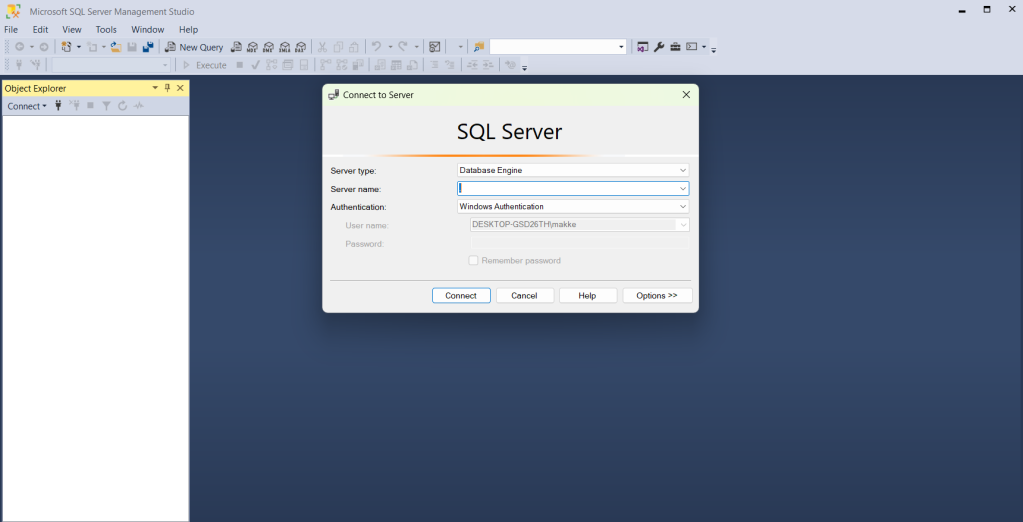Image resolution: width=1023 pixels, height=522 pixels.
Task: Click the Save All double-disk icon
Action: click(x=148, y=47)
